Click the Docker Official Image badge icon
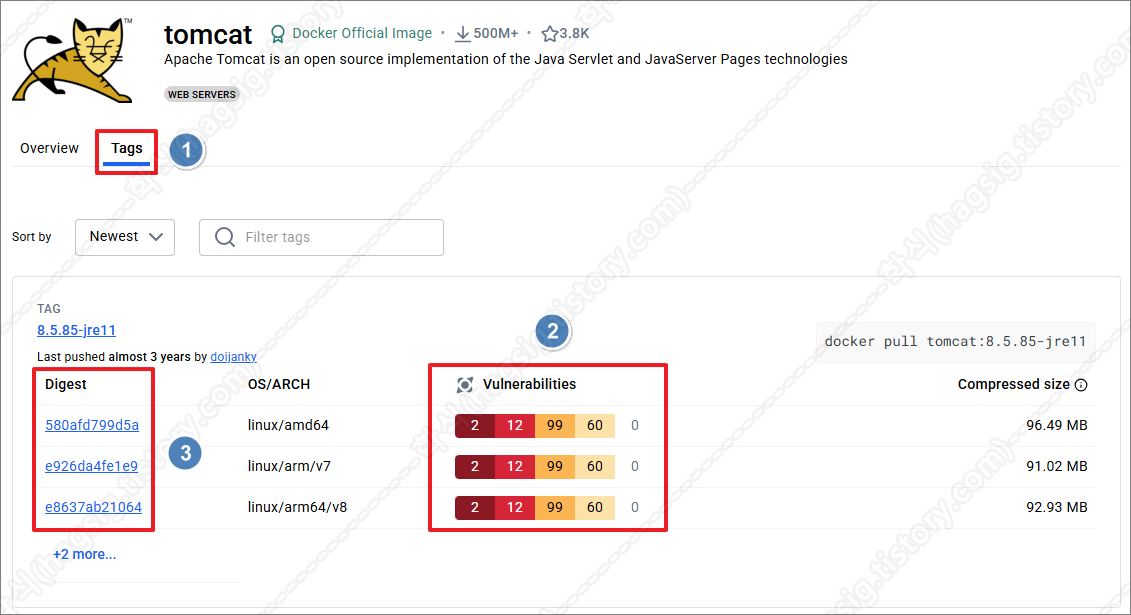Viewport: 1131px width, 615px height. pyautogui.click(x=278, y=34)
